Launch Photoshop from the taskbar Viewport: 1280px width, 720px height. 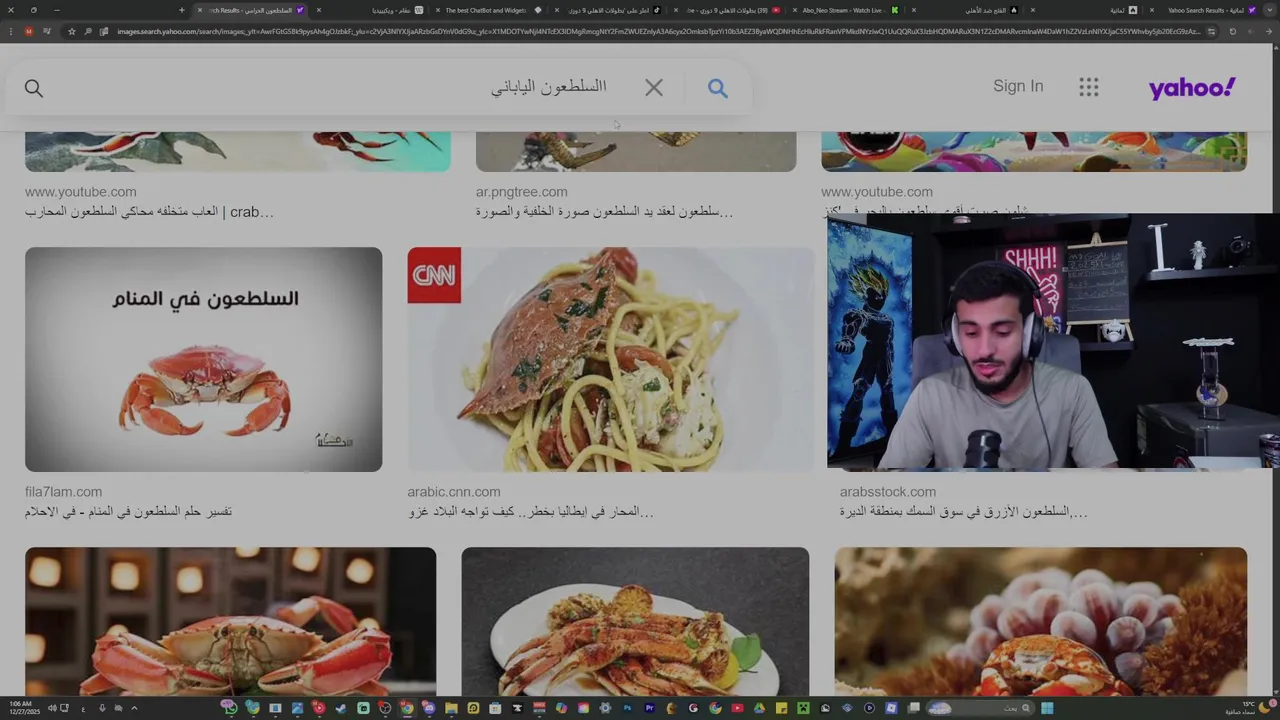[x=627, y=708]
